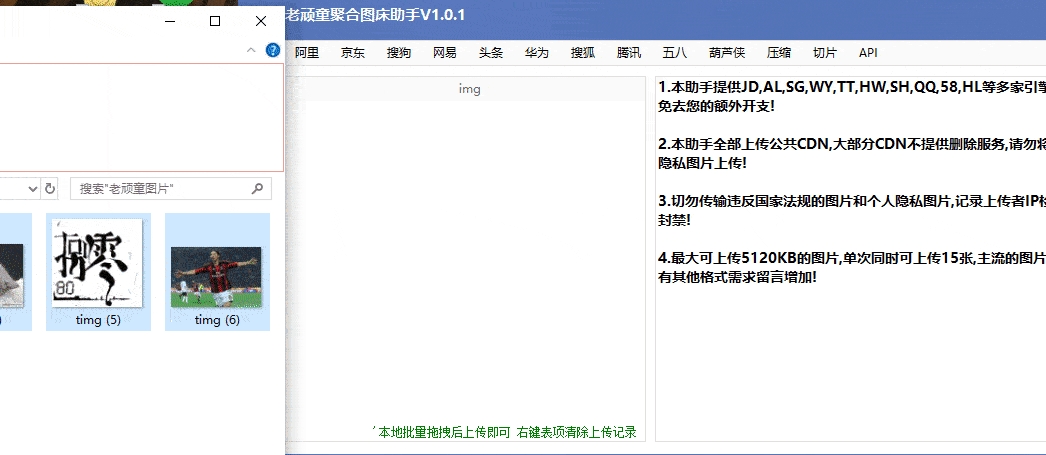Open the API tab
This screenshot has height=455, width=1046.
[868, 53]
